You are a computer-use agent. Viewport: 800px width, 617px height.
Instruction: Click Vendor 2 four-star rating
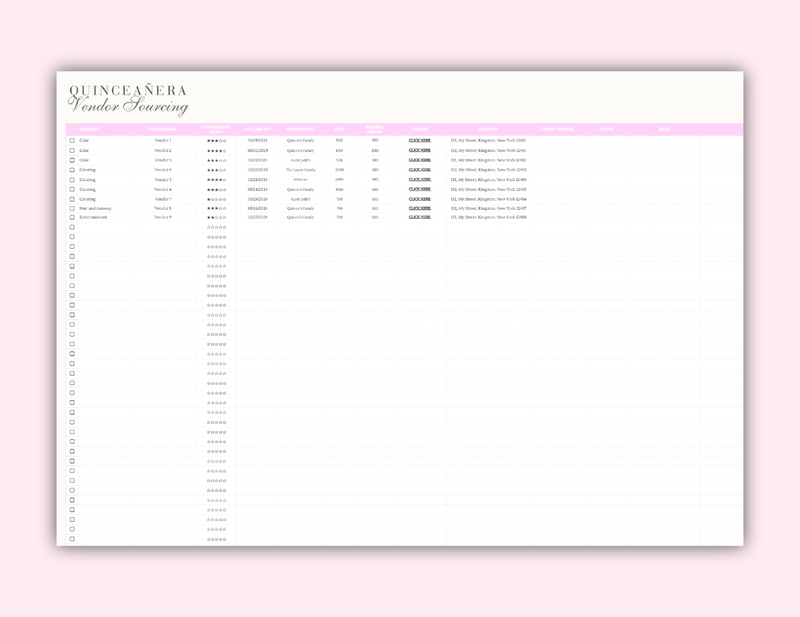(x=216, y=151)
